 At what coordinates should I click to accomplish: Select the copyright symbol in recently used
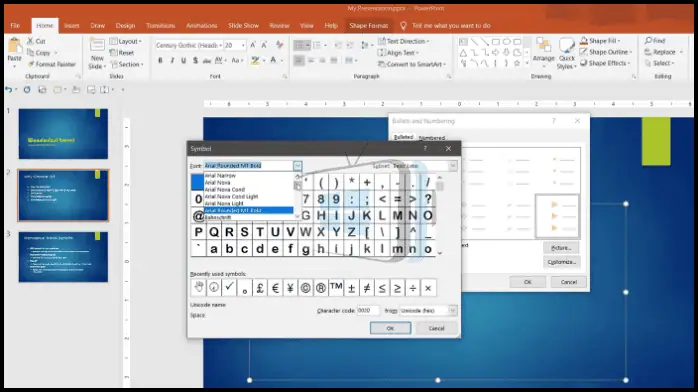305,288
